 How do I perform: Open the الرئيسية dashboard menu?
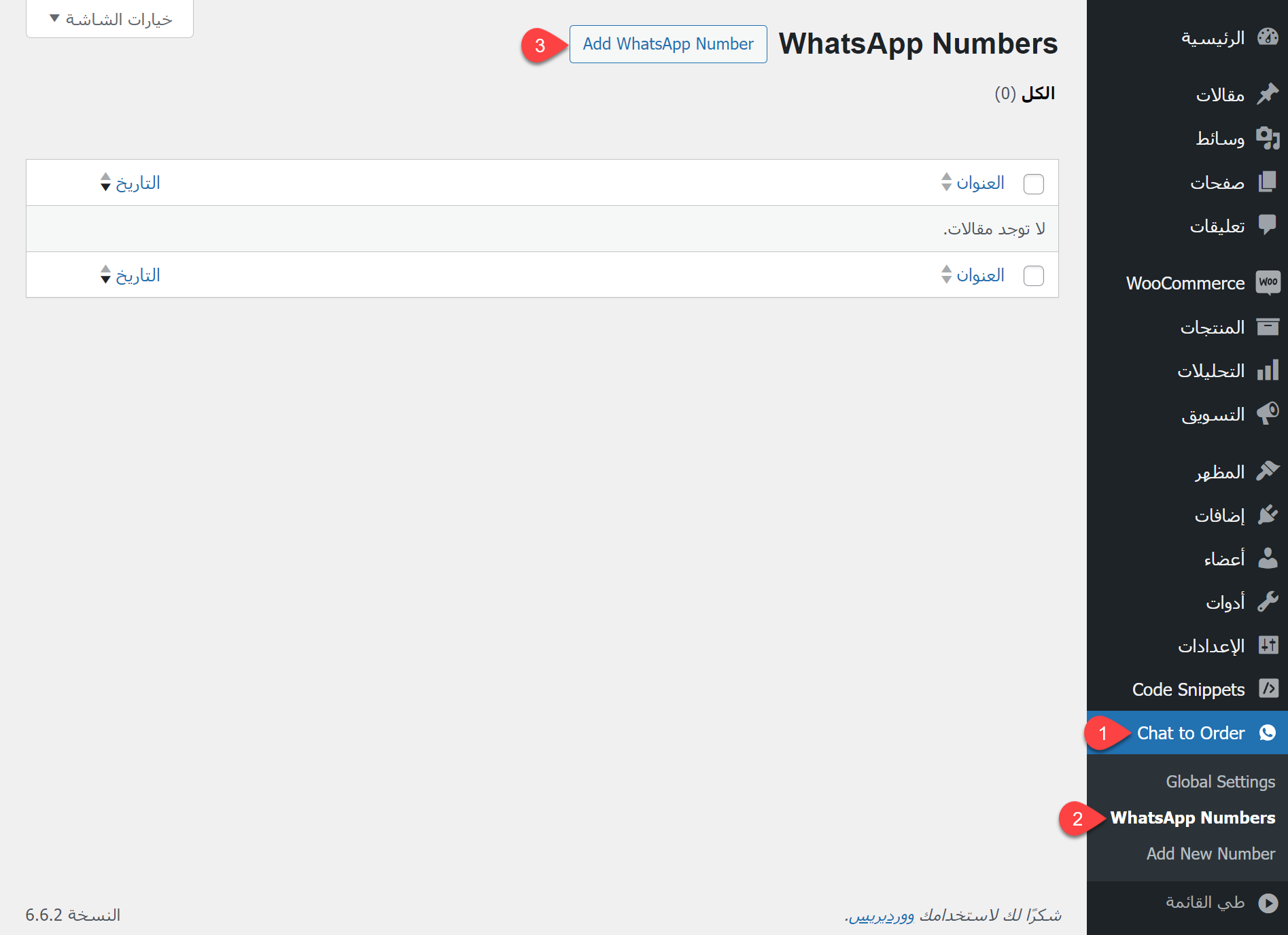tap(1187, 37)
